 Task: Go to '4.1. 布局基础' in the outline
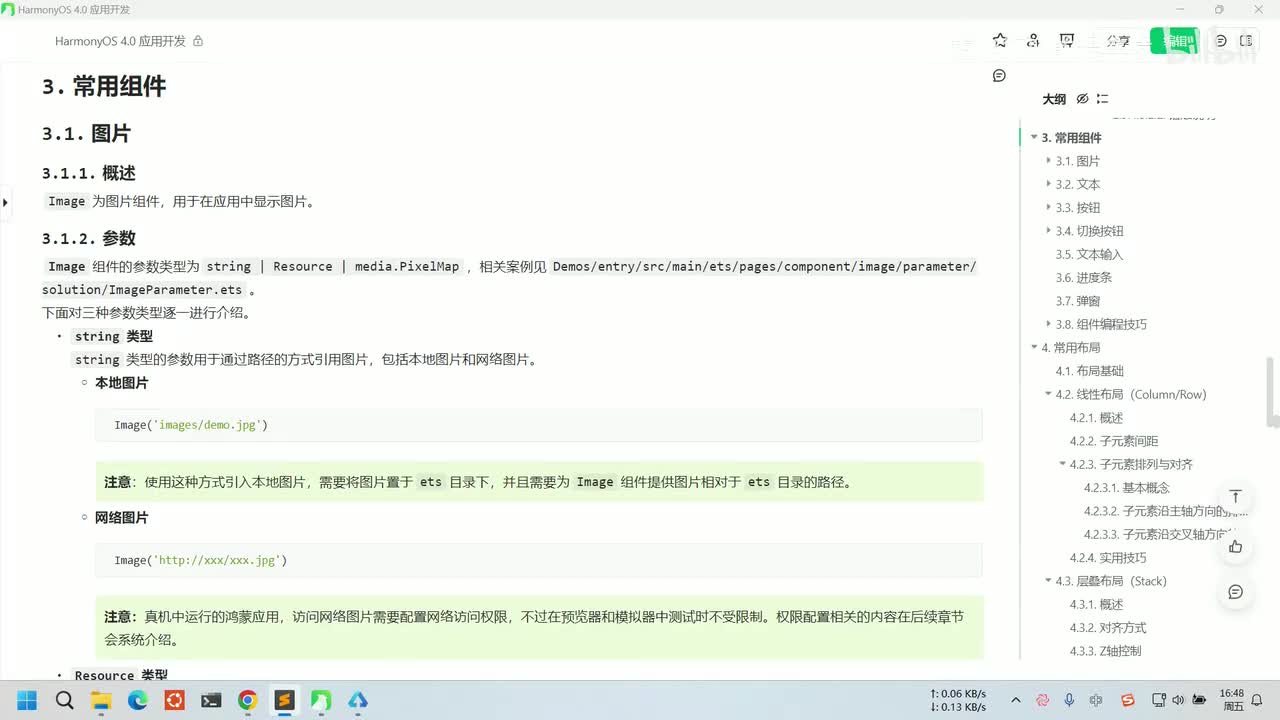[x=1089, y=371]
